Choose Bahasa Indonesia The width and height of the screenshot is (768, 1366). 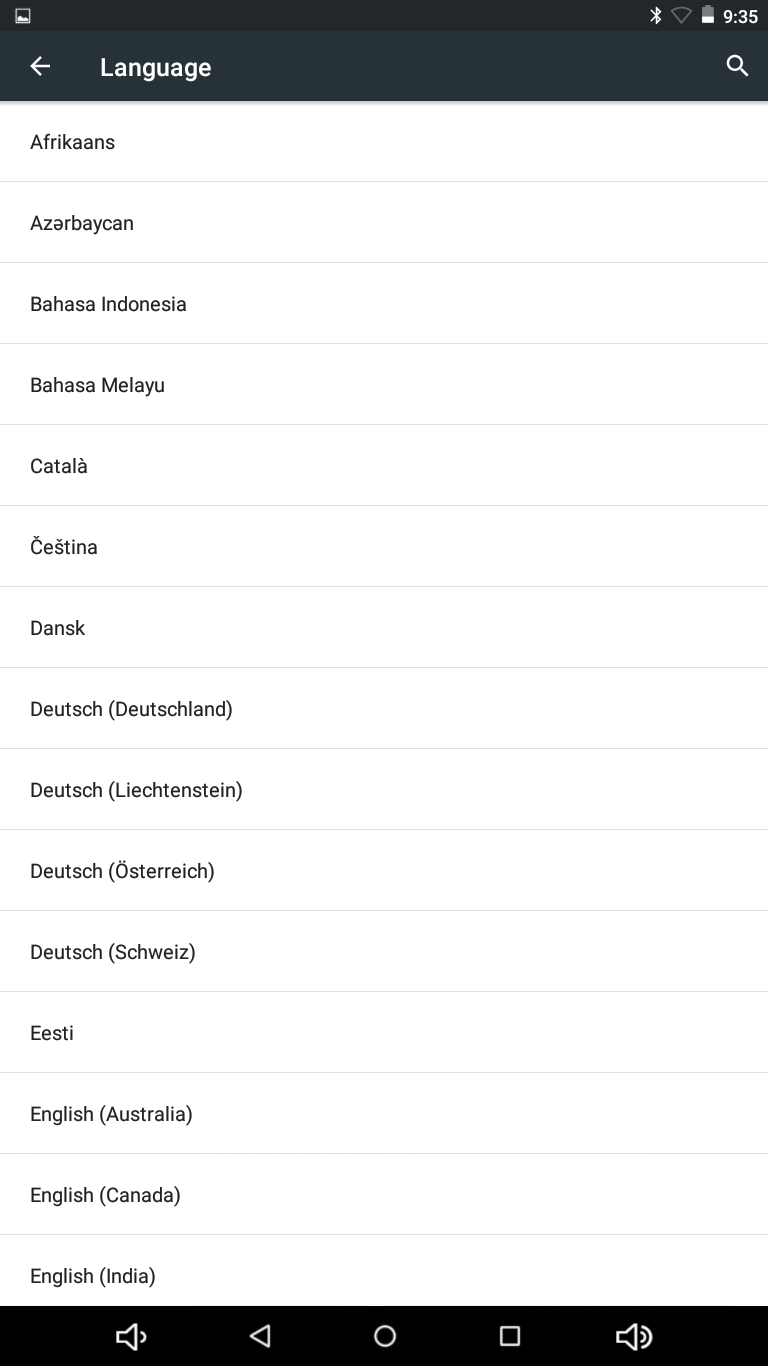click(x=384, y=304)
